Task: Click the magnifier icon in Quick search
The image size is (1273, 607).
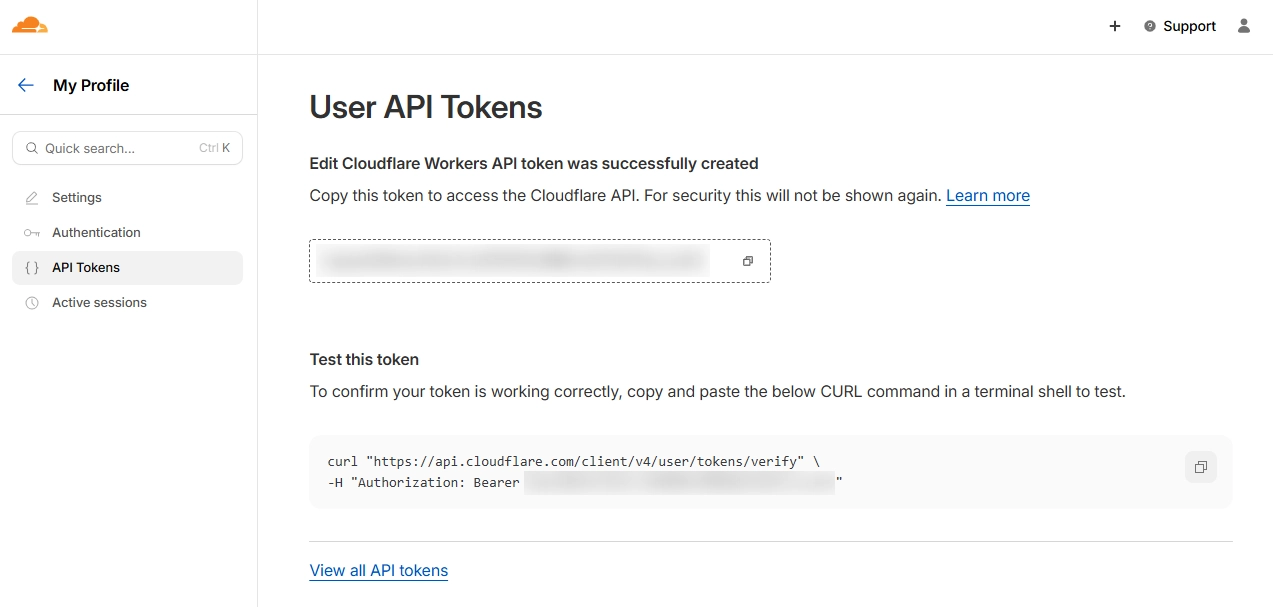Action: tap(32, 148)
